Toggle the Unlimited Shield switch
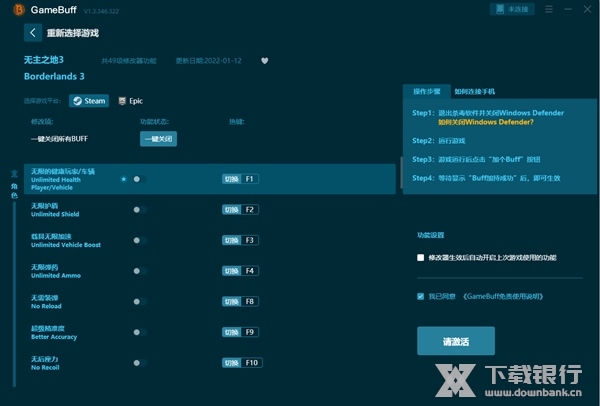The height and width of the screenshot is (406, 600). 140,210
